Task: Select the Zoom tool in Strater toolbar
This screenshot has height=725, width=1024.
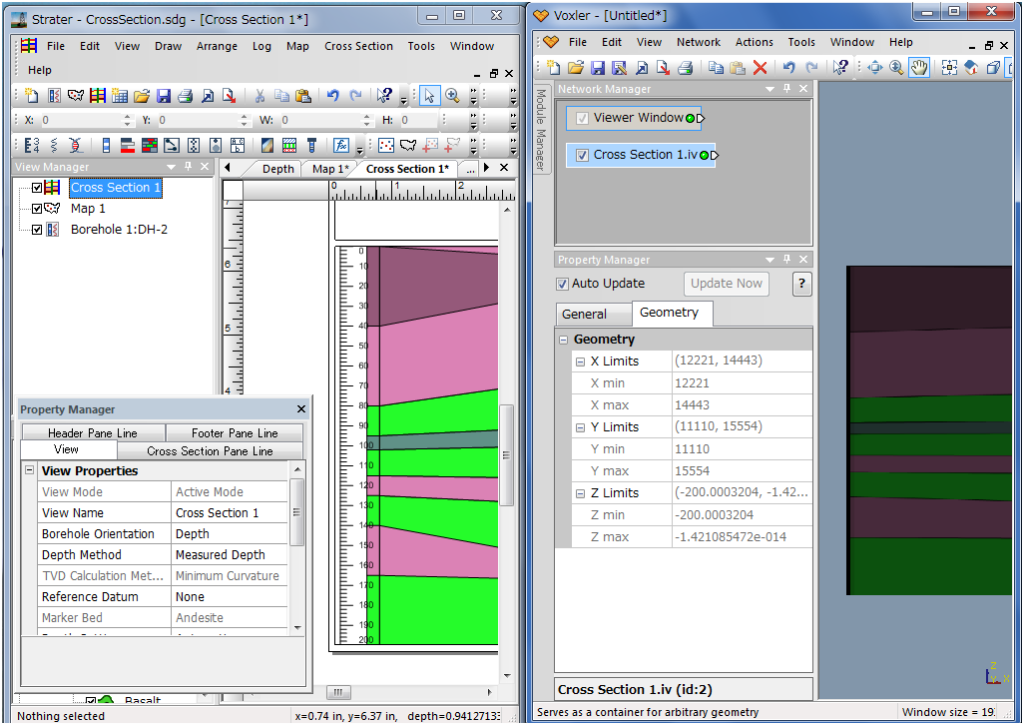Action: 452,96
